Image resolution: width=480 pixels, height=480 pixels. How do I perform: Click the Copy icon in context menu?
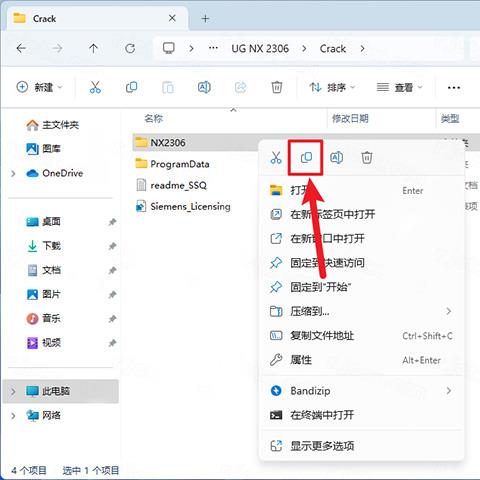[306, 157]
